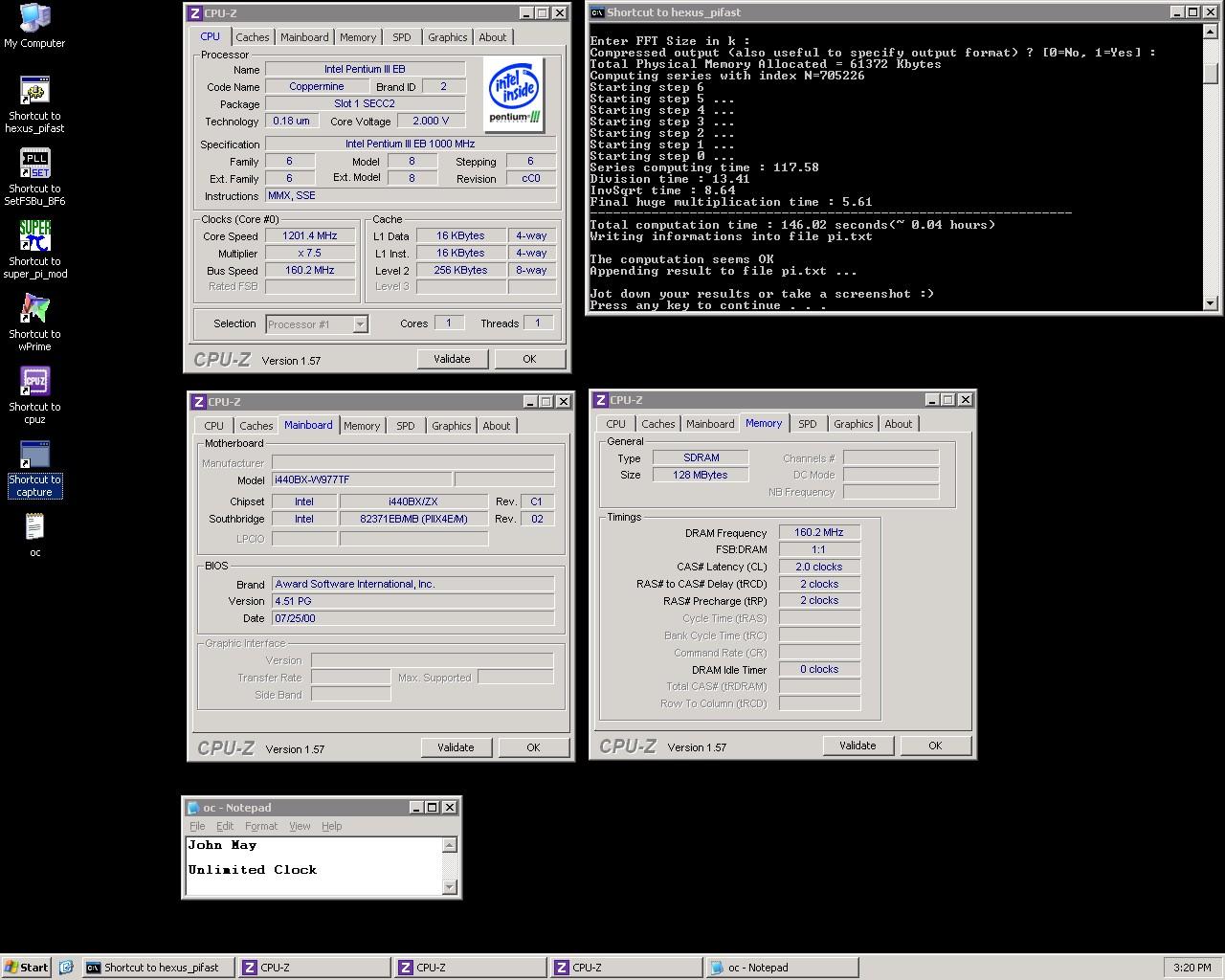
Task: Open the Help menu in Notepad
Action: 331,826
